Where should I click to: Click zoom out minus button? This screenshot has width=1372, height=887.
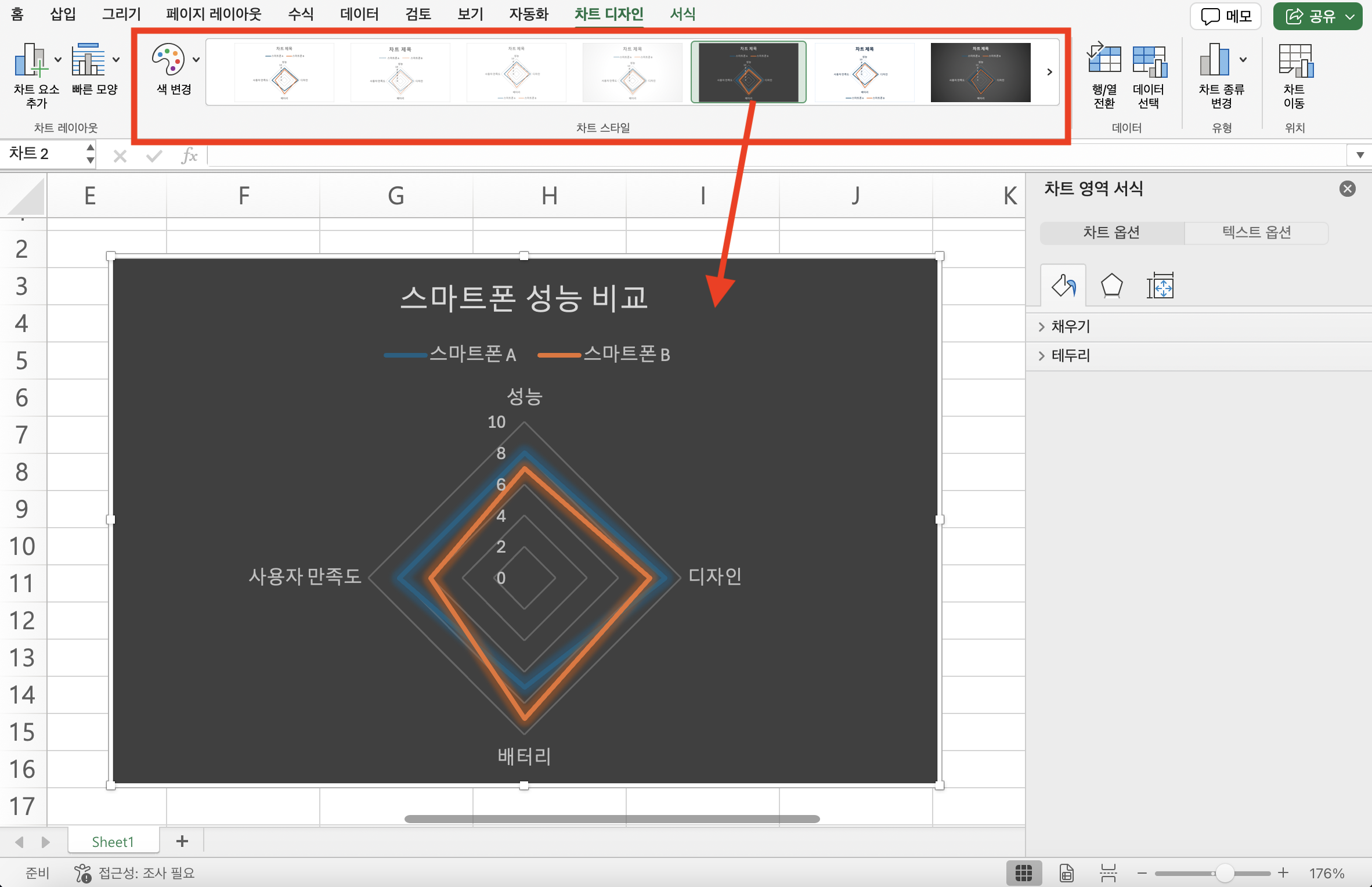[1142, 872]
